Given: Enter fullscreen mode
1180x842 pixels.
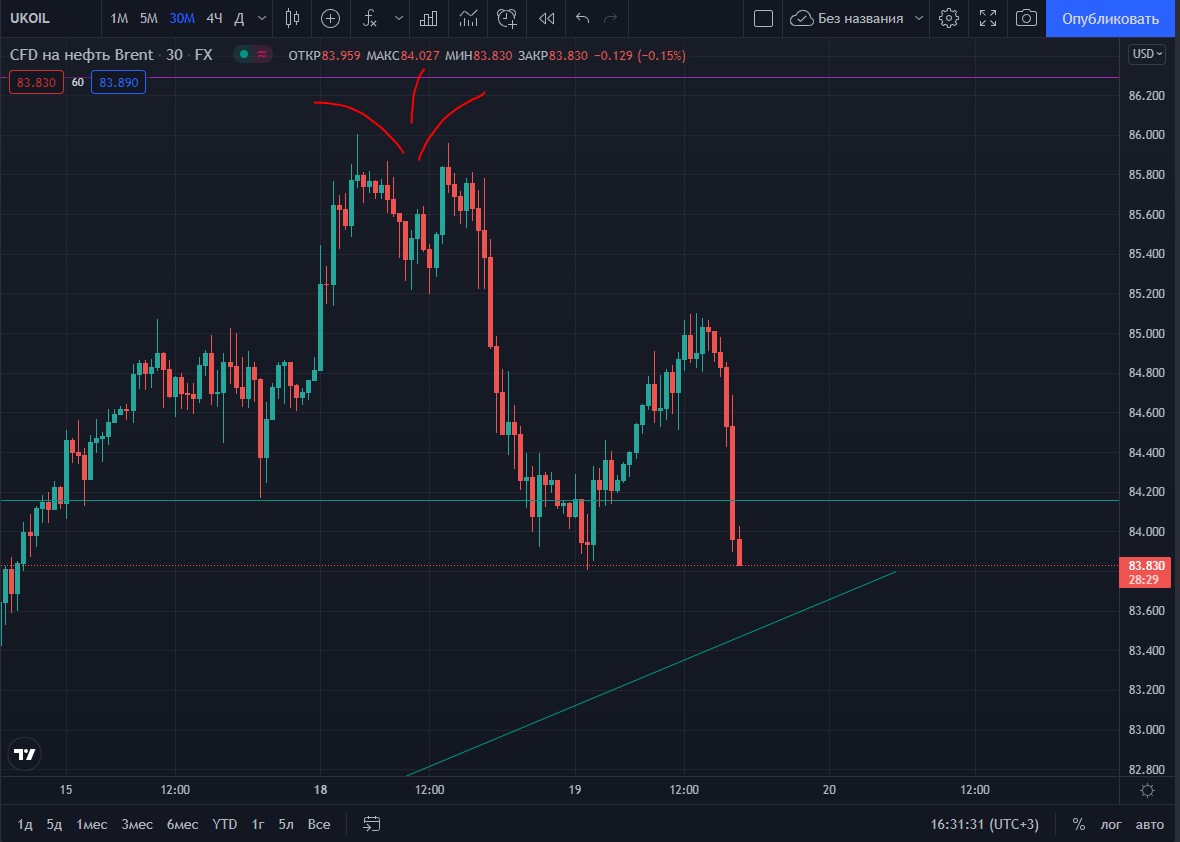Looking at the screenshot, I should tap(988, 18).
